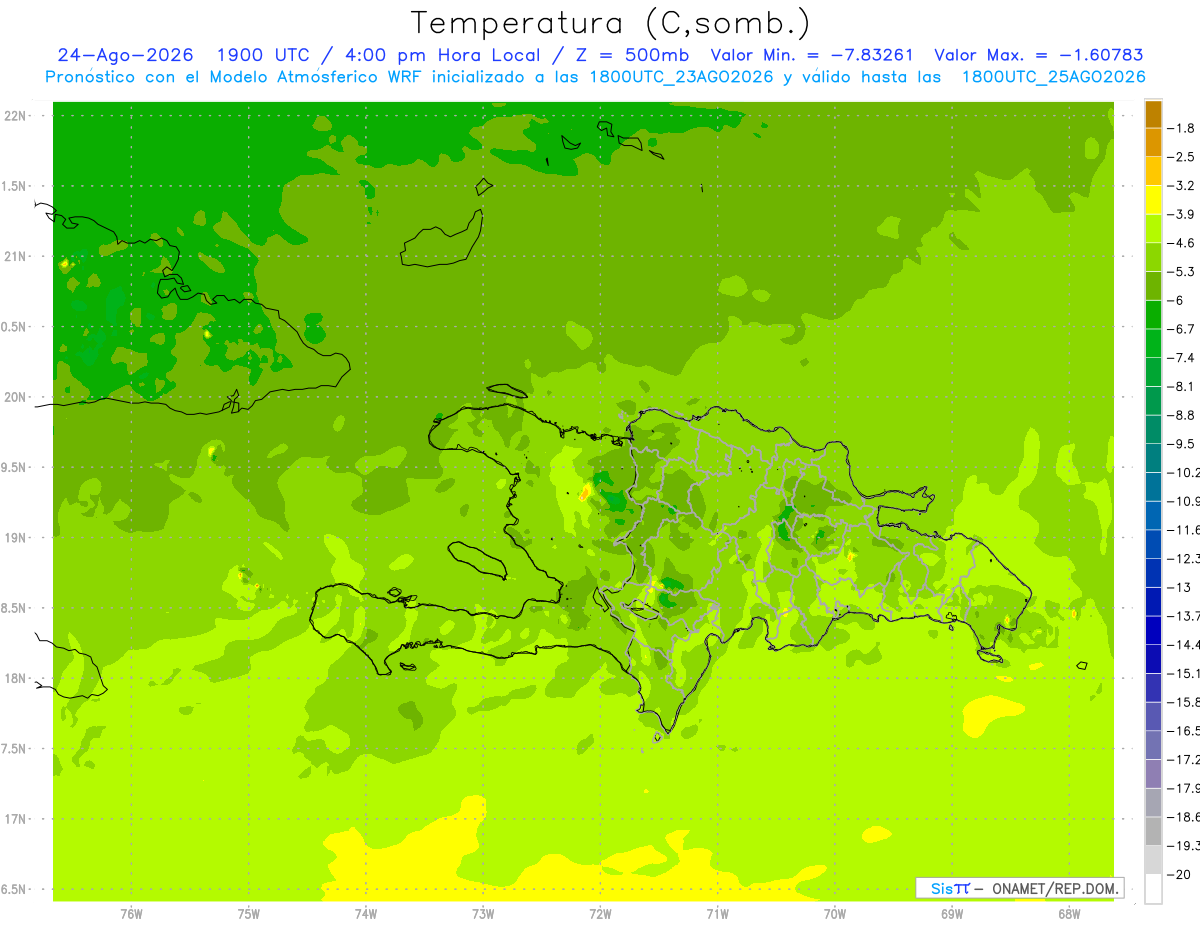Click the '74W' longitude label
The height and width of the screenshot is (927, 1200).
tap(365, 914)
